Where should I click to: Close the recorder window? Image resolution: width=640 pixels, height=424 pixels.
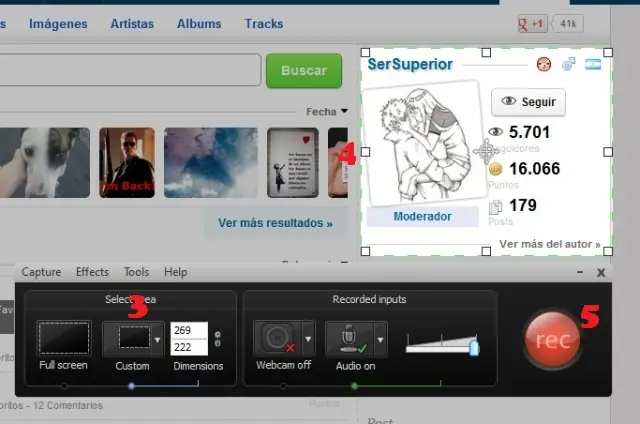[x=601, y=273]
